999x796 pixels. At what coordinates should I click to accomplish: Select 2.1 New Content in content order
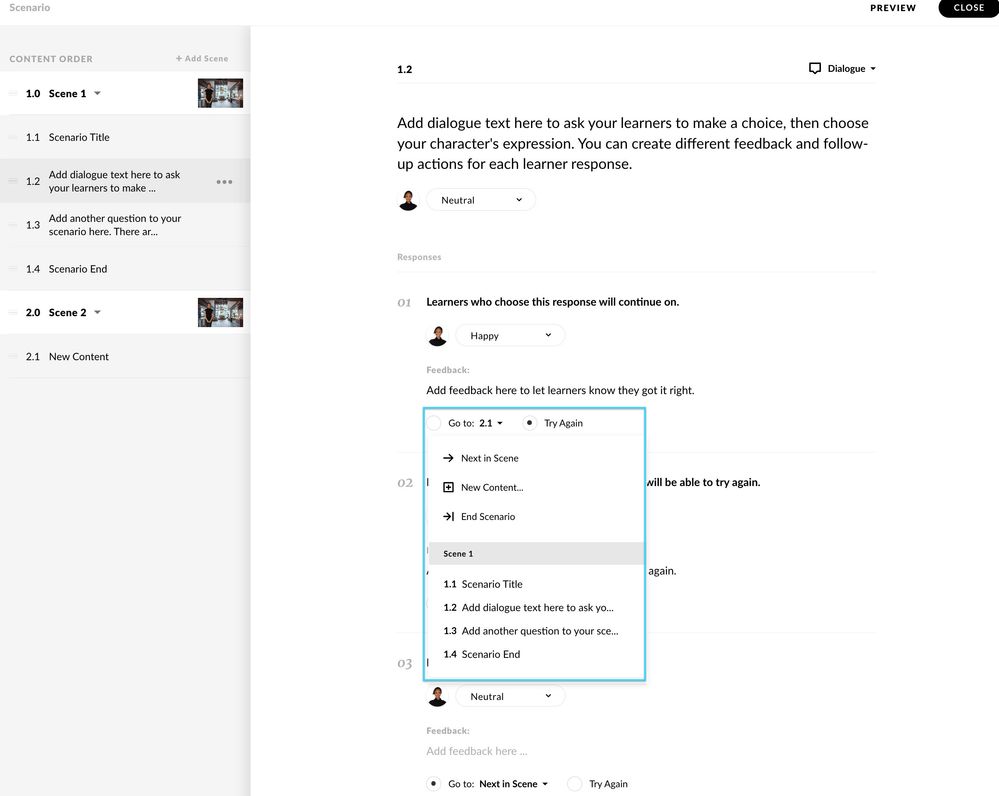[x=125, y=357]
